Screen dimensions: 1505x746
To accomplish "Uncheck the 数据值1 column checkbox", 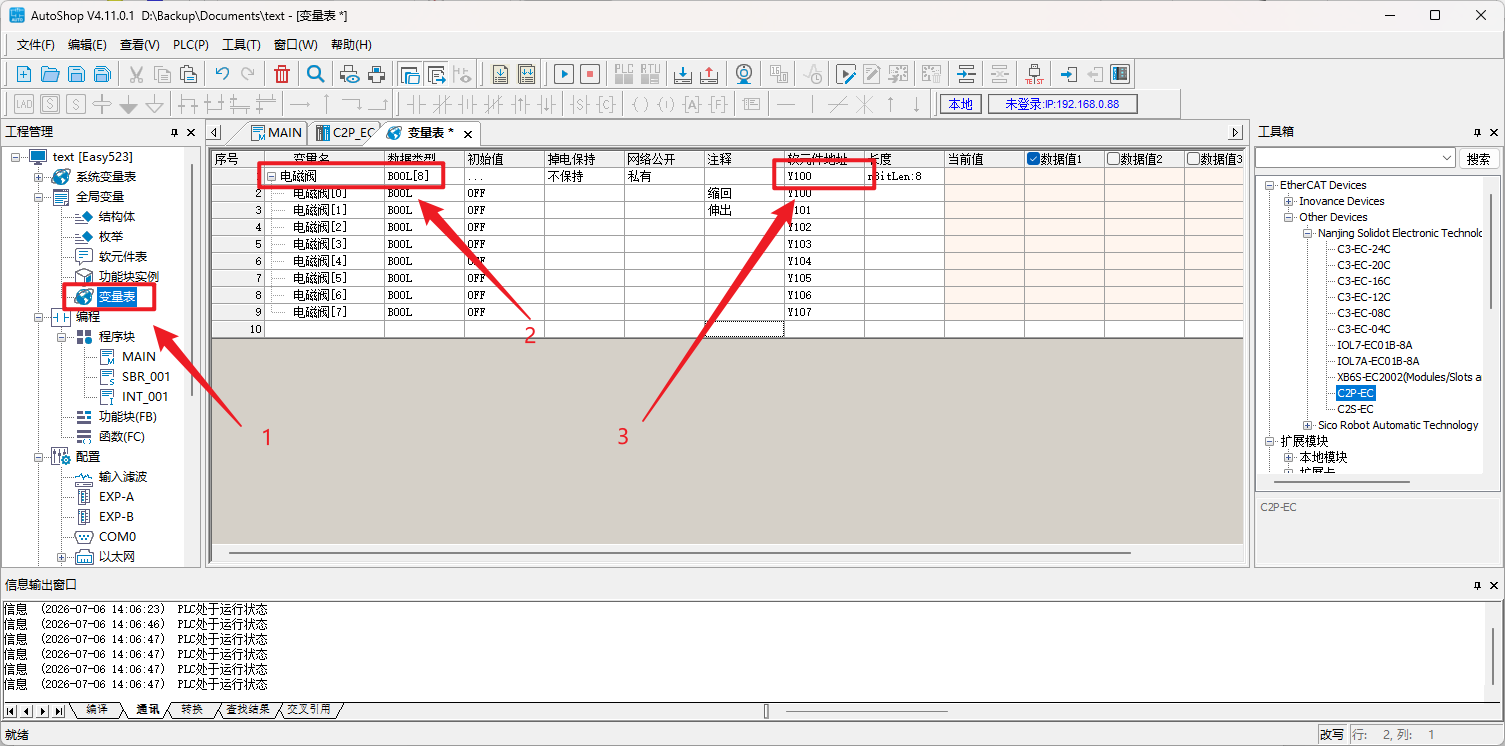I will point(1034,158).
